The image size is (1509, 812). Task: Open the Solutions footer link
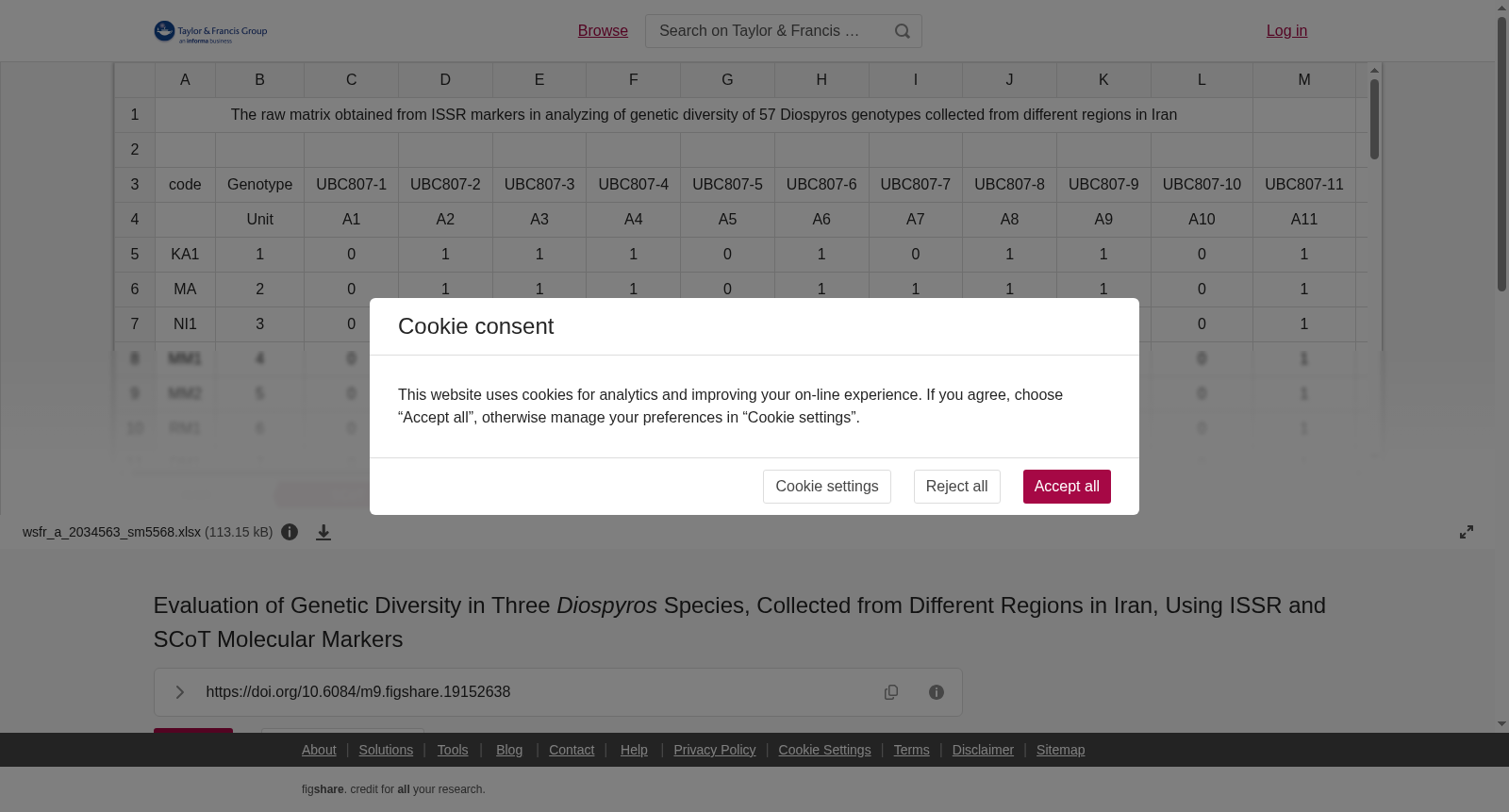point(386,750)
